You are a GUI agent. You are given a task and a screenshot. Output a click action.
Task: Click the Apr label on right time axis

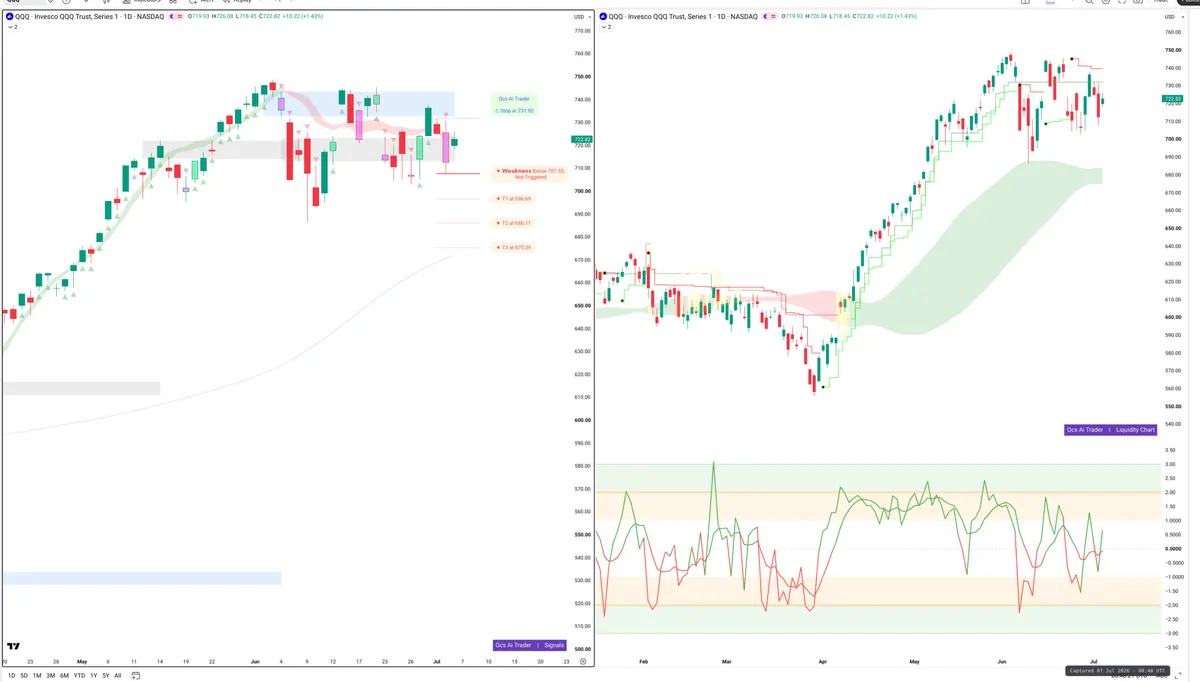click(x=822, y=662)
